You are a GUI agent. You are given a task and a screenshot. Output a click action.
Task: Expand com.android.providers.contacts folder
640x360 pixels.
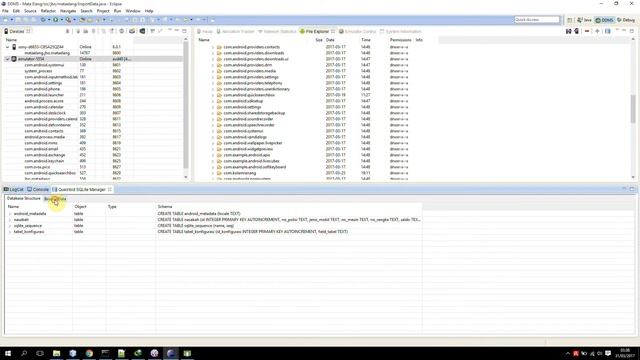pyautogui.click(x=213, y=47)
